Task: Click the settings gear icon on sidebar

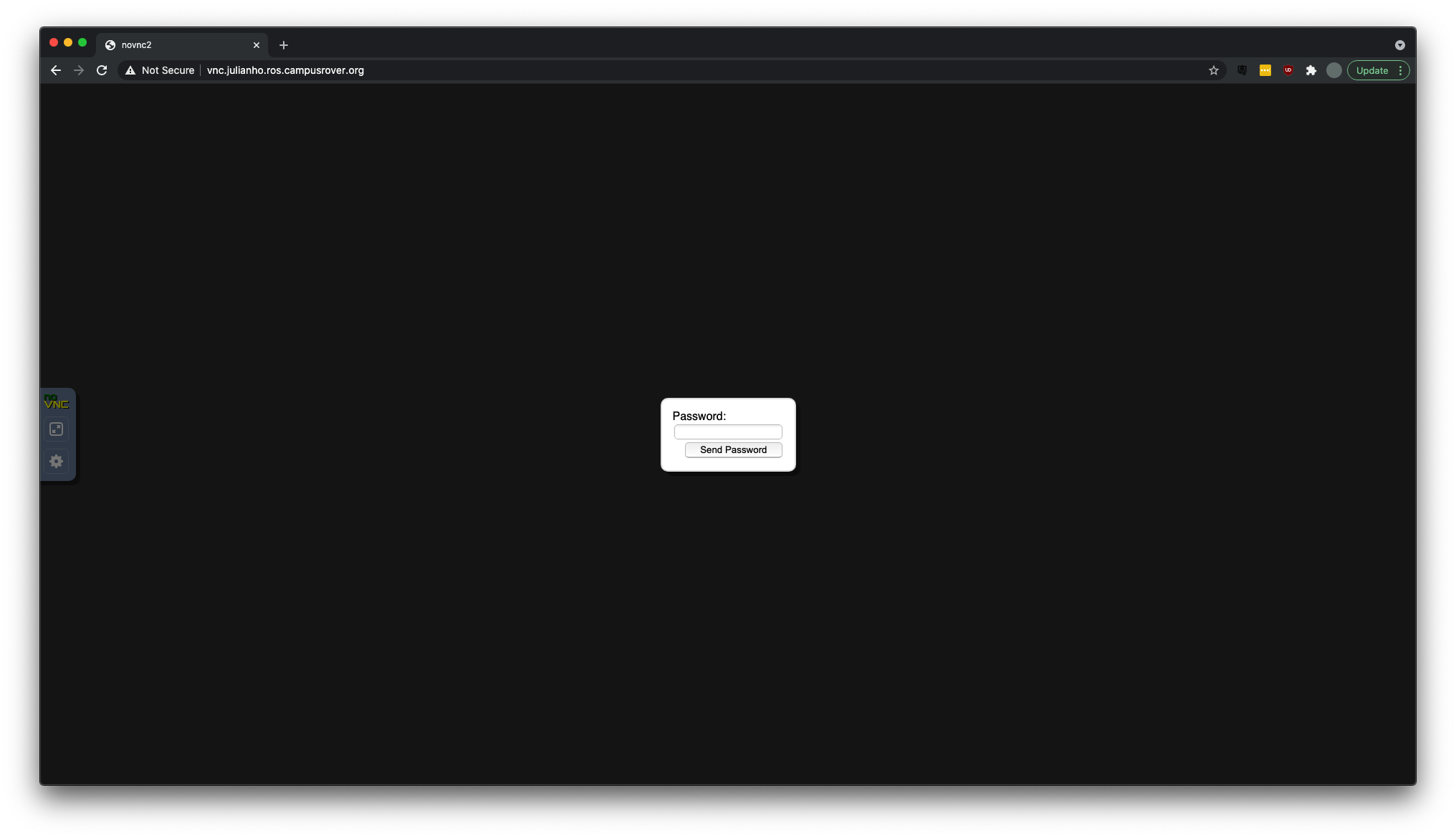Action: pyautogui.click(x=56, y=461)
